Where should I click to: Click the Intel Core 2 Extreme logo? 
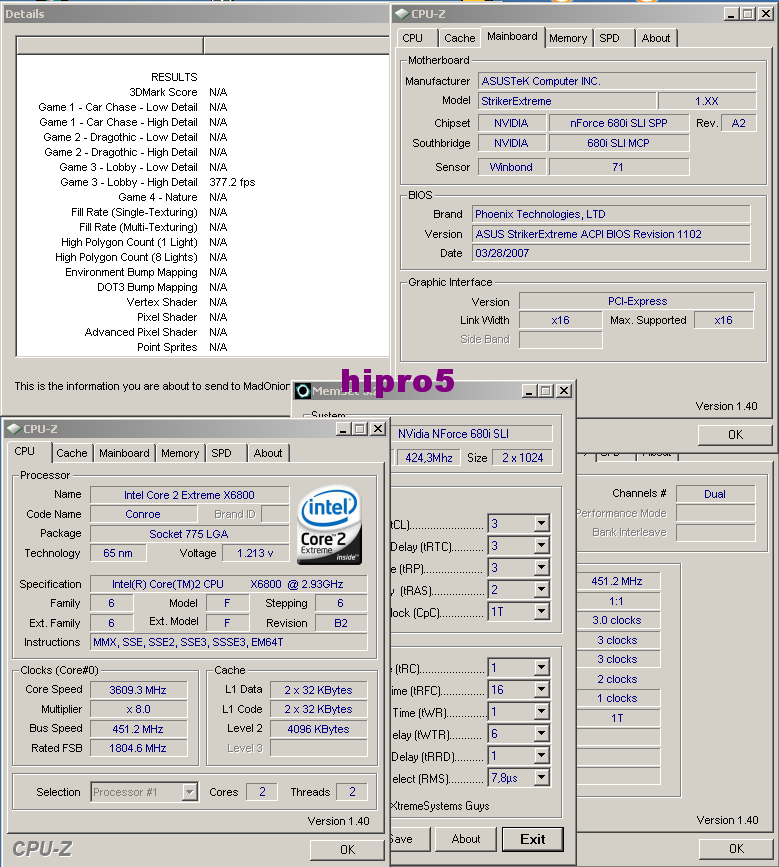point(330,525)
